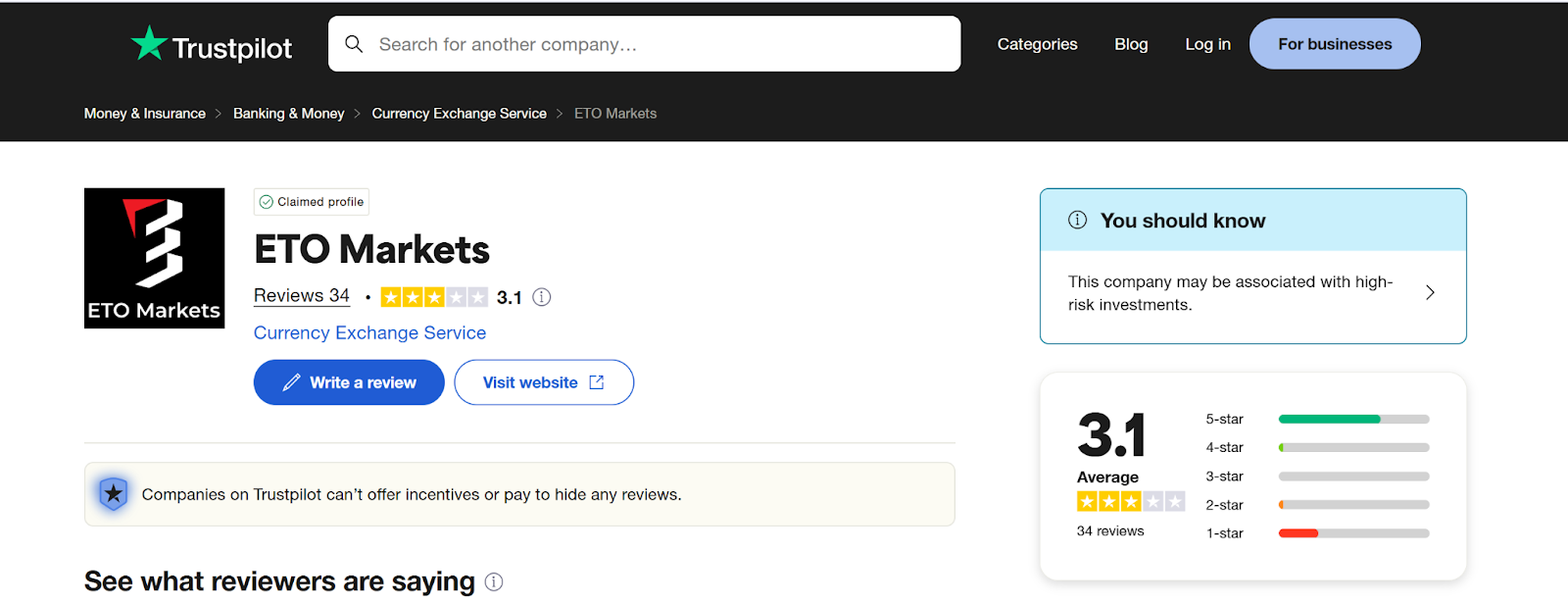Click the 5-star label
This screenshot has height=603, width=1568.
point(1224,419)
